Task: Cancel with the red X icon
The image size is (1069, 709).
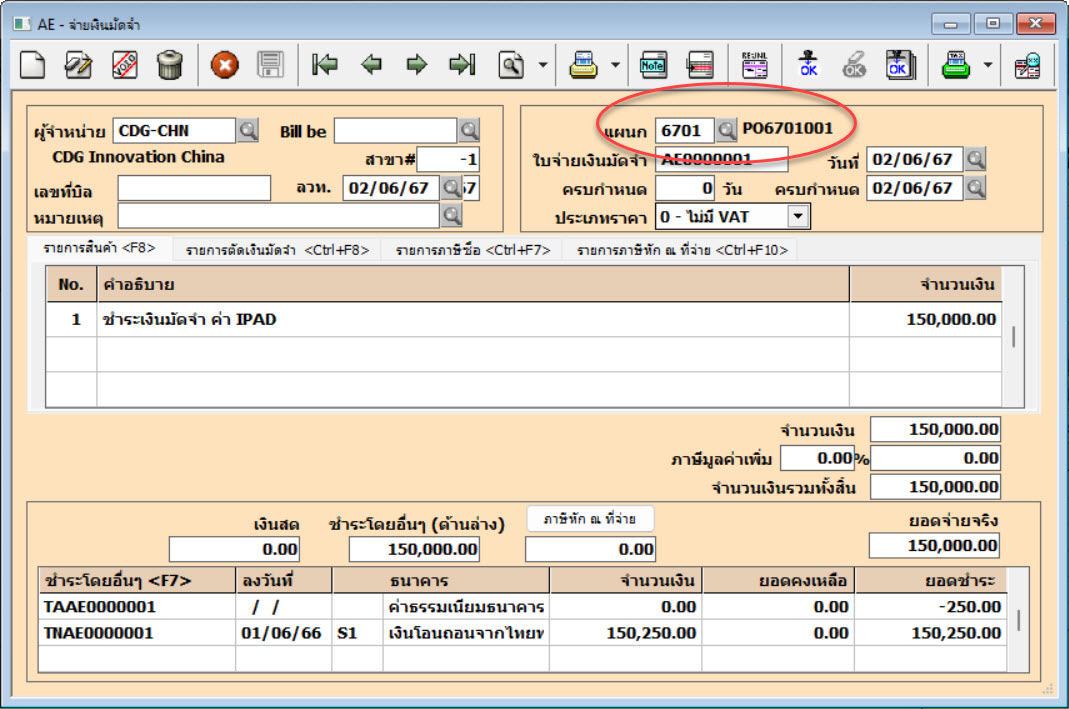Action: 224,65
